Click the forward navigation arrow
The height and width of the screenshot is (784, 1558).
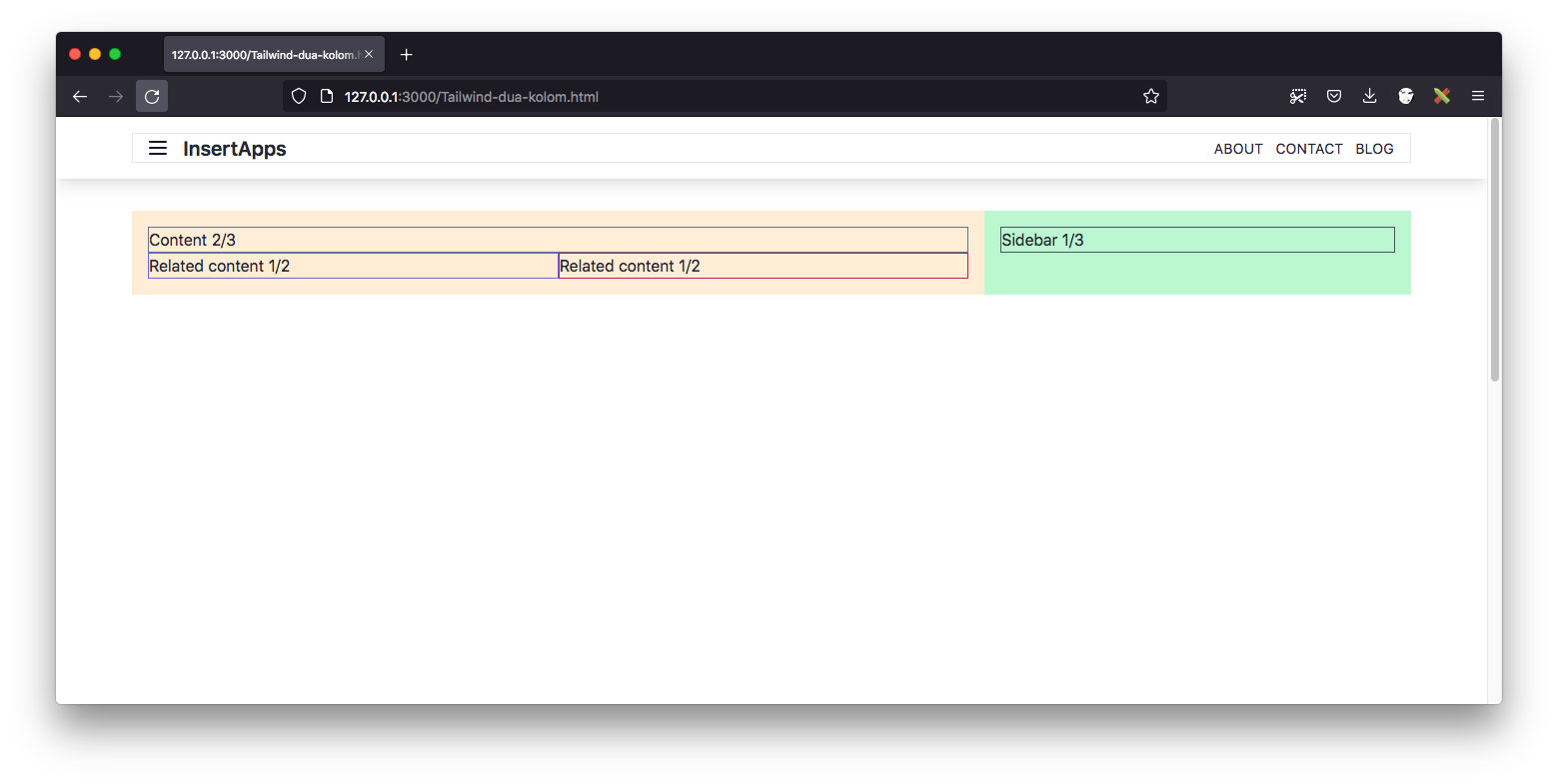click(116, 97)
